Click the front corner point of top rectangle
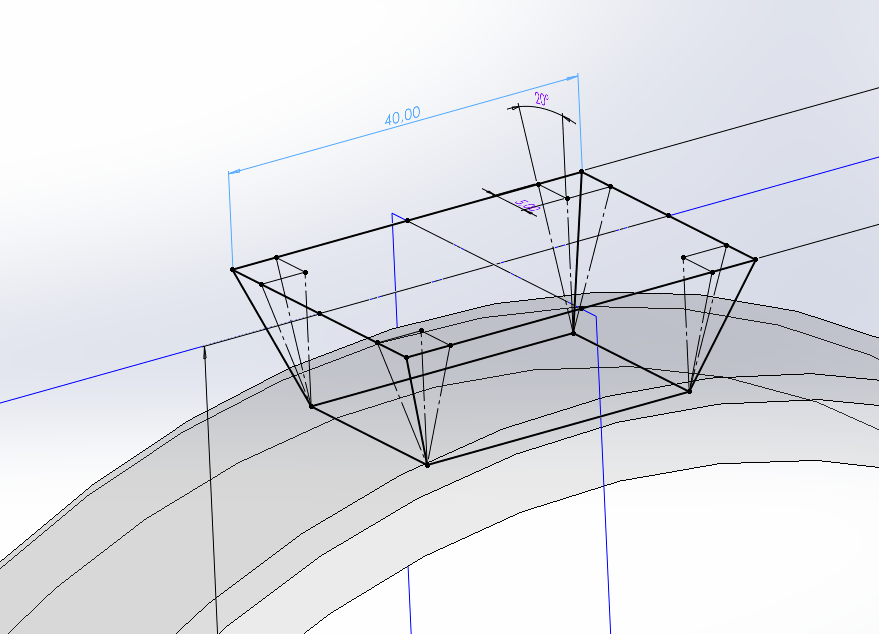Image resolution: width=879 pixels, height=634 pixels. click(x=407, y=355)
